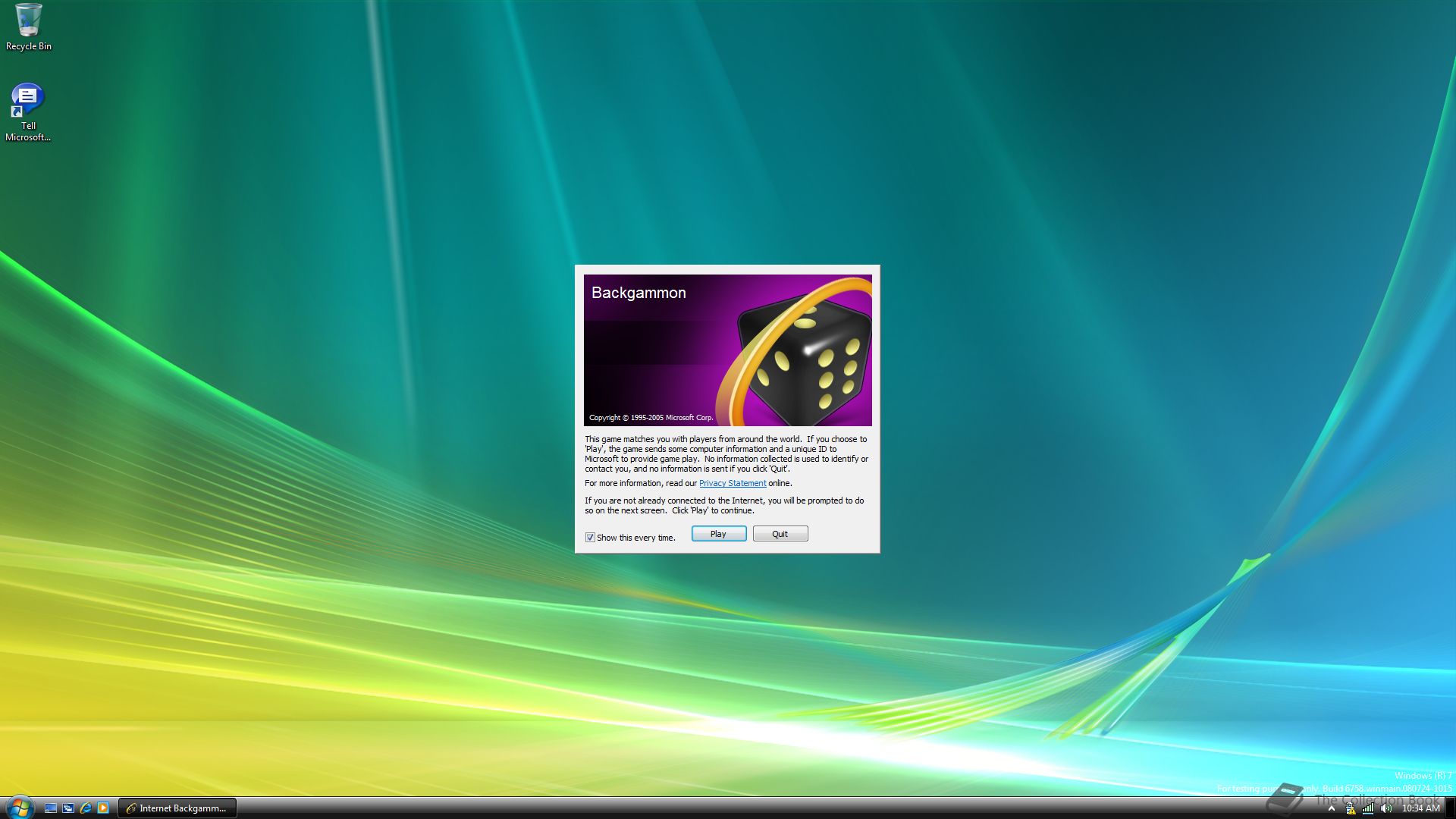The height and width of the screenshot is (819, 1456).
Task: Uncheck the 'Show this every time' checkbox
Action: click(590, 538)
